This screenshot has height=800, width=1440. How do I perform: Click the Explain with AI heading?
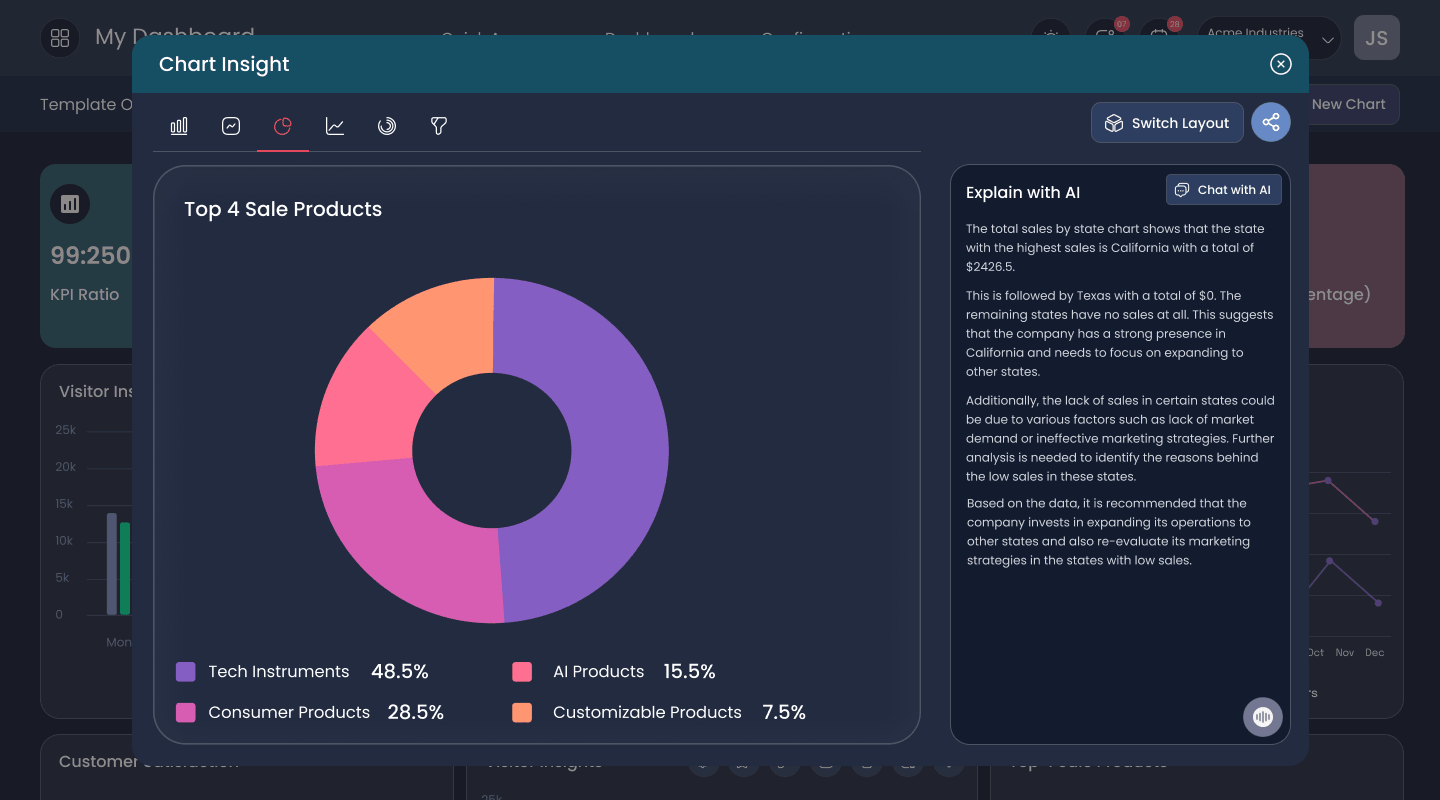pos(1023,193)
